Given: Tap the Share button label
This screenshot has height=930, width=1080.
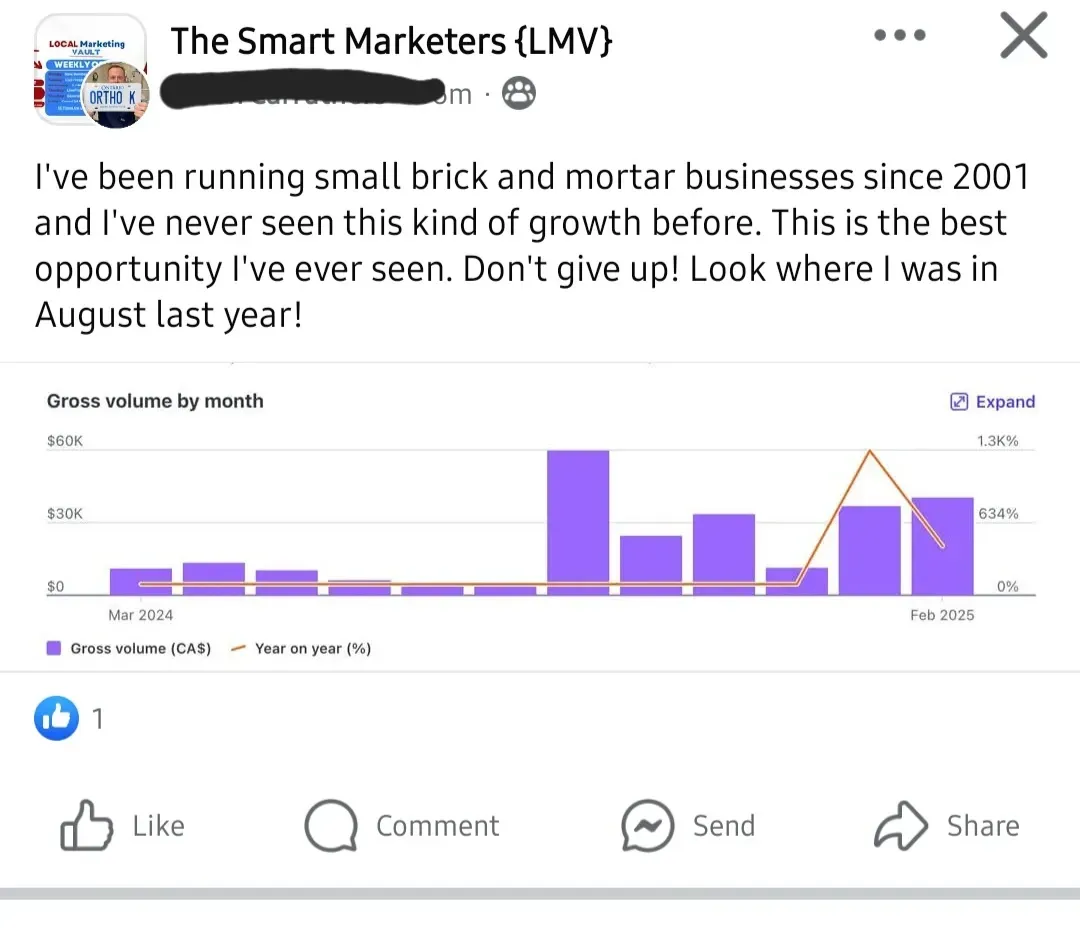Looking at the screenshot, I should 983,826.
